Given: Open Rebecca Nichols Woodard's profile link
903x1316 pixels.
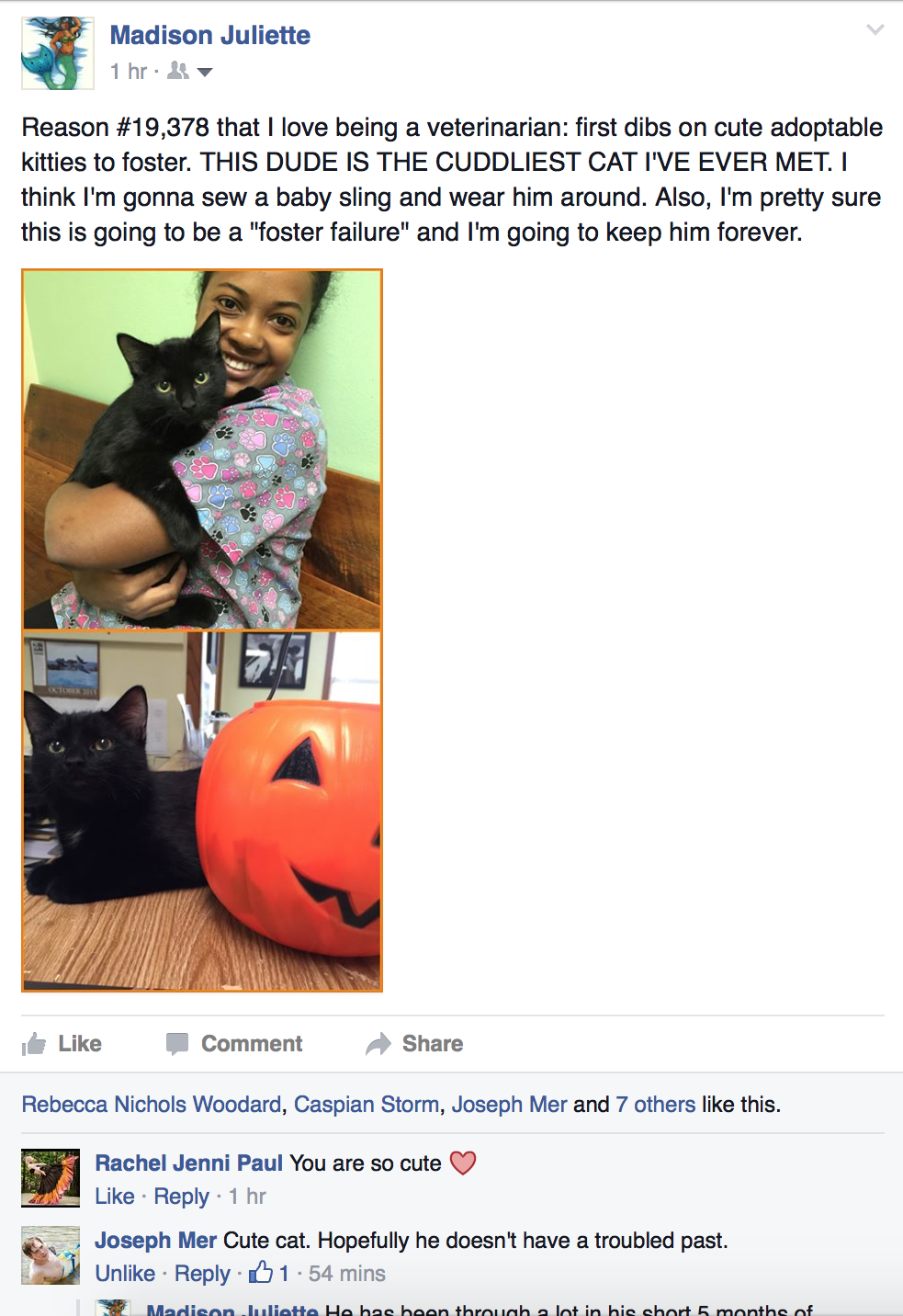Looking at the screenshot, I should pyautogui.click(x=152, y=1104).
